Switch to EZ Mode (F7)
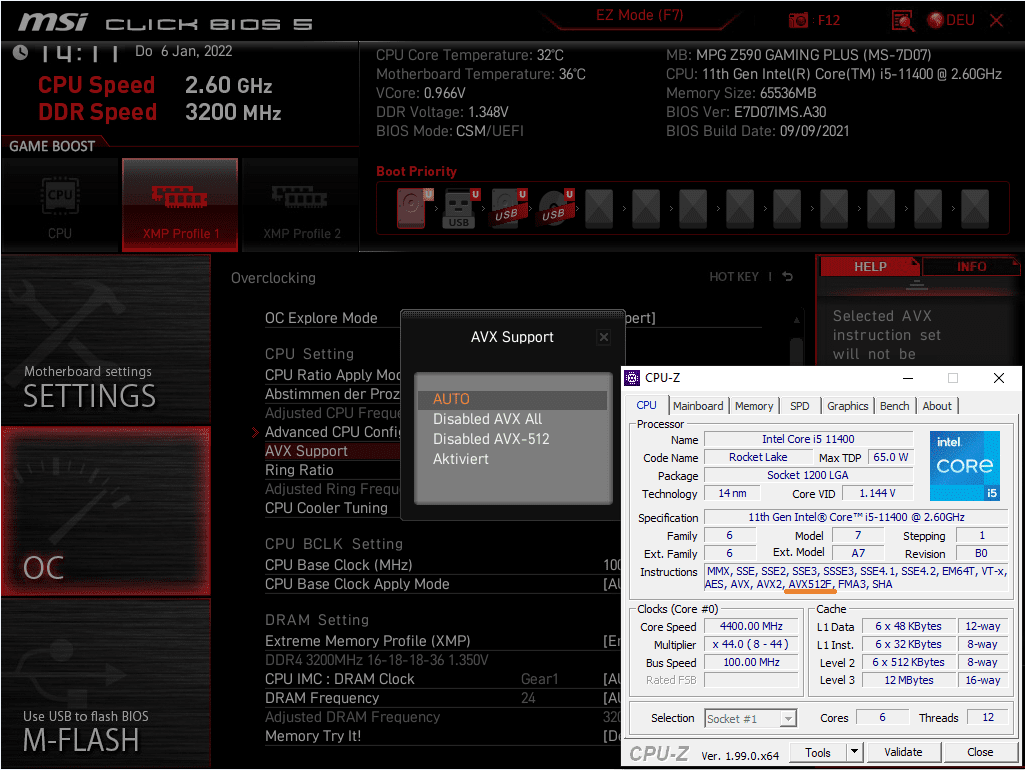Screen dimensions: 1025x770 tap(639, 15)
